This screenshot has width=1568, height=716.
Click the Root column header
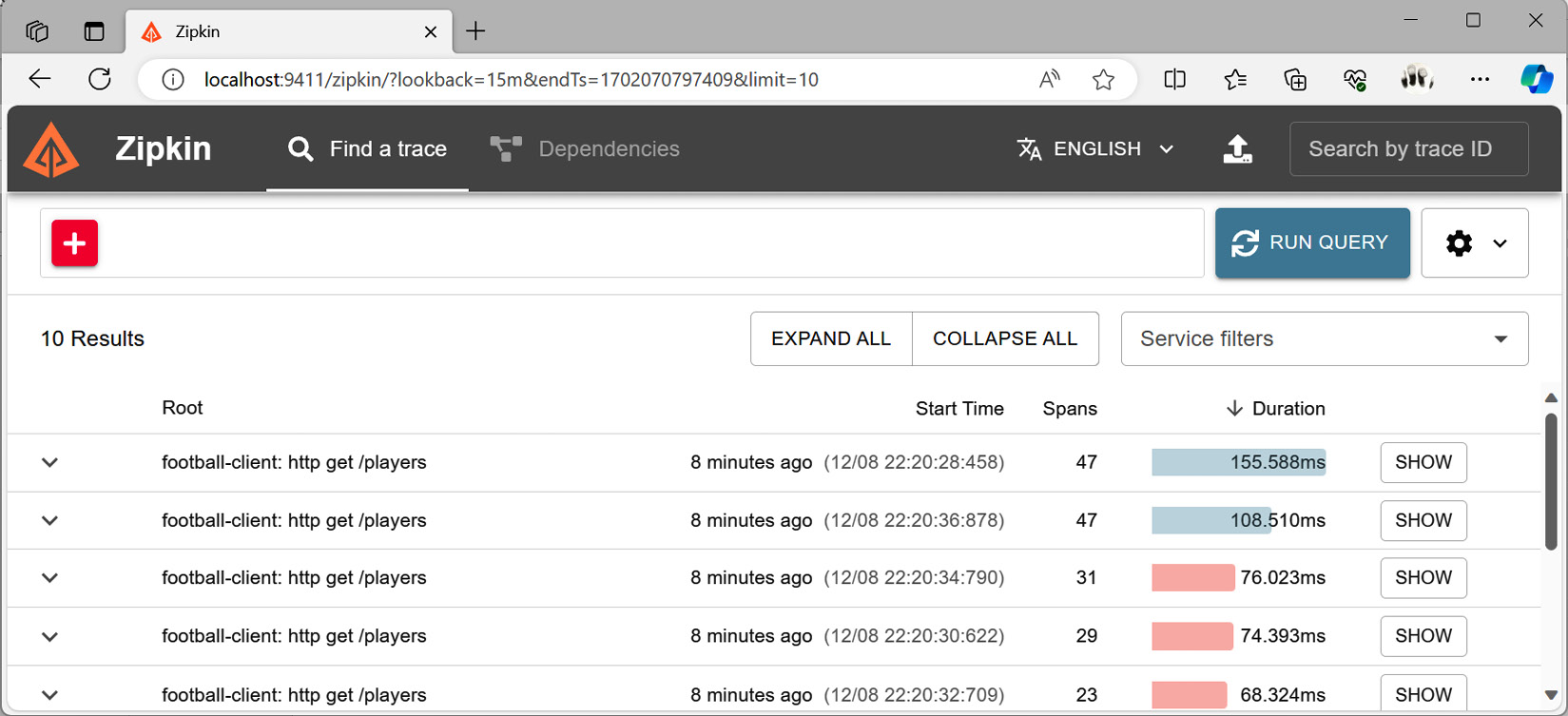[183, 408]
